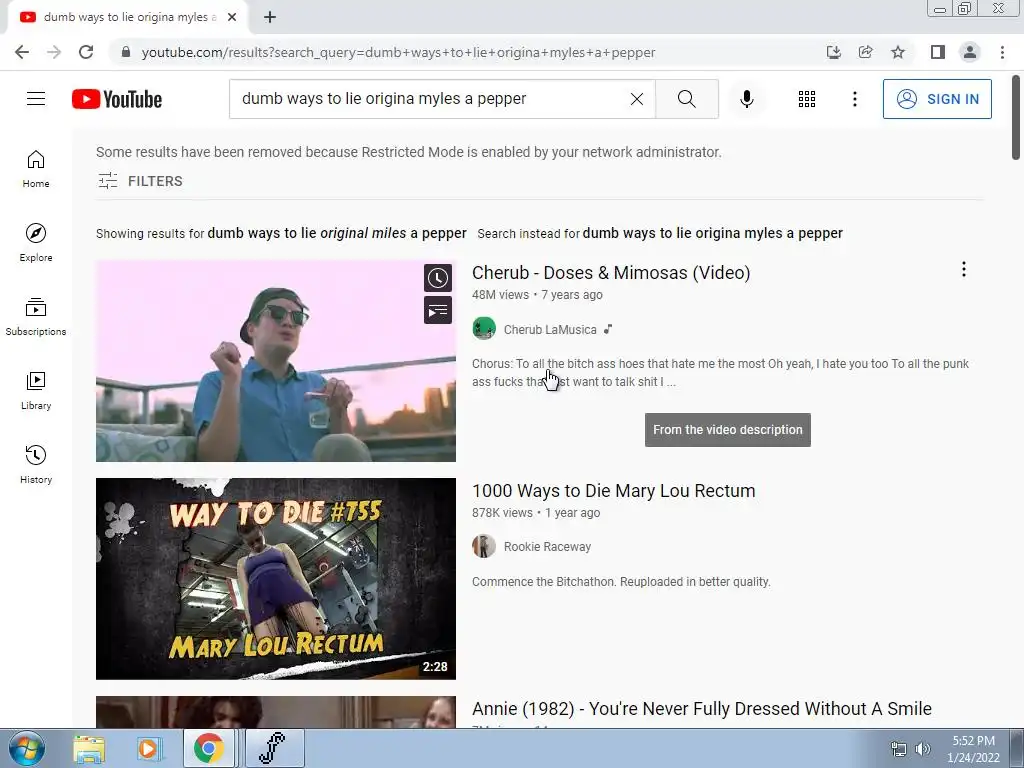Click Chrome taskbar icon
Screen dimensions: 1024x768
(208, 748)
